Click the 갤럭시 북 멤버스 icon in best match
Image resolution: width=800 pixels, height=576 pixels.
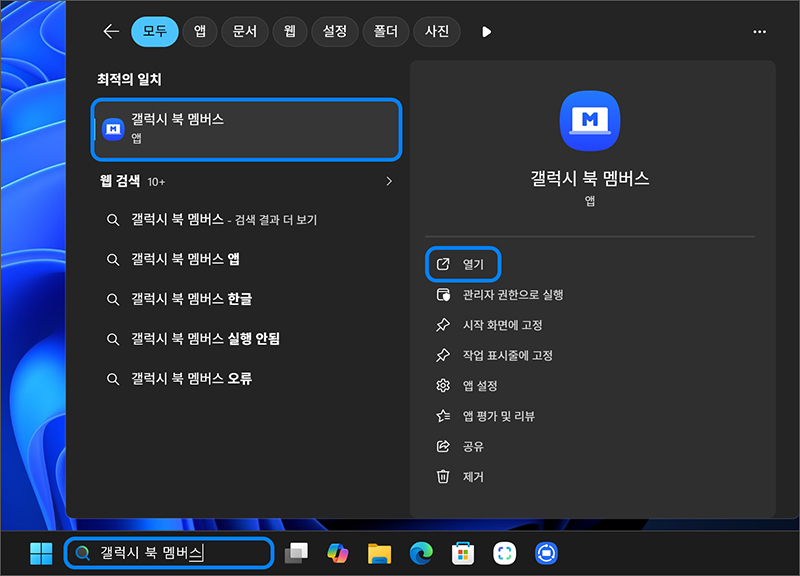tap(113, 129)
